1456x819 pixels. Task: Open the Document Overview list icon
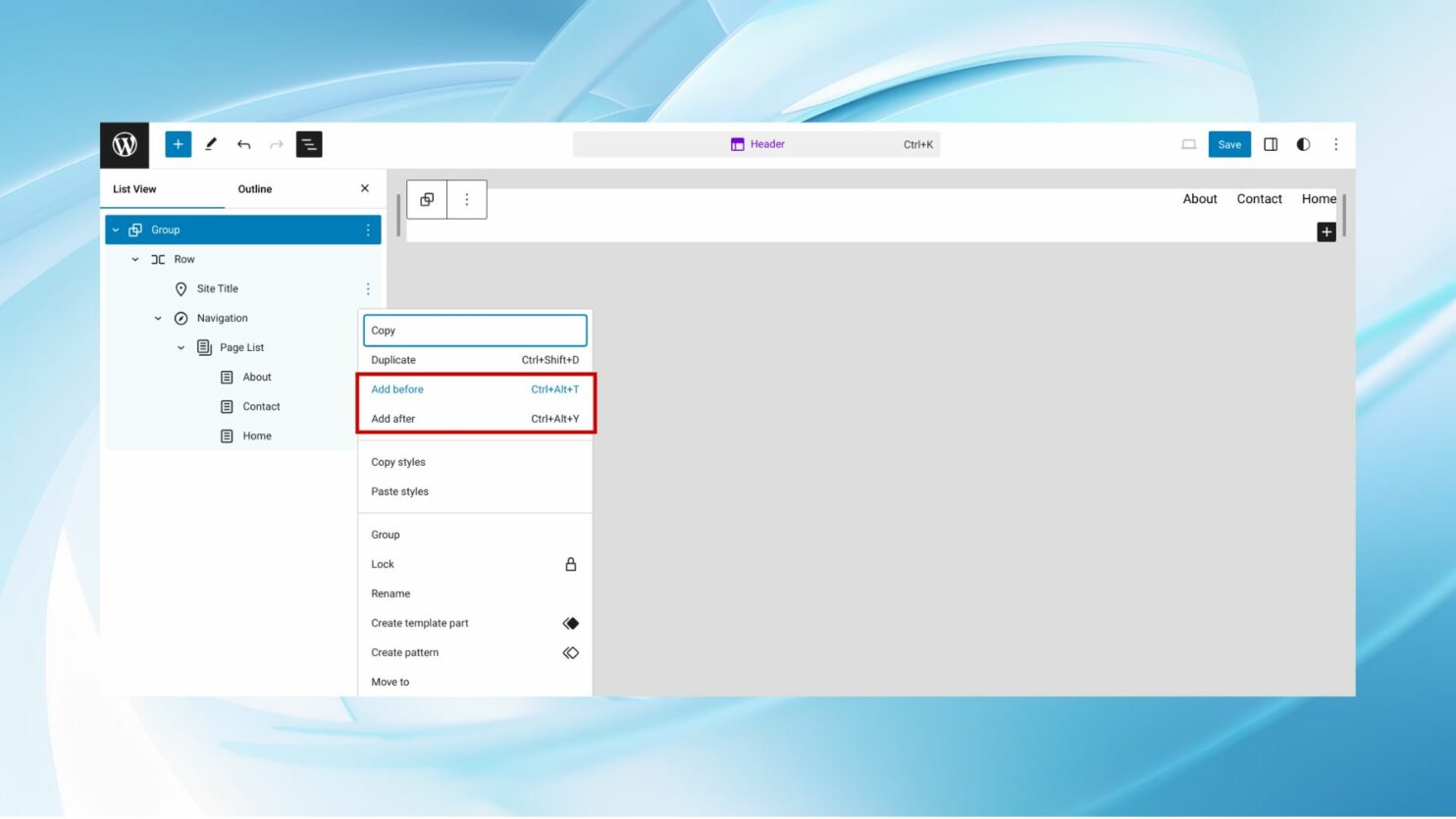click(x=309, y=144)
